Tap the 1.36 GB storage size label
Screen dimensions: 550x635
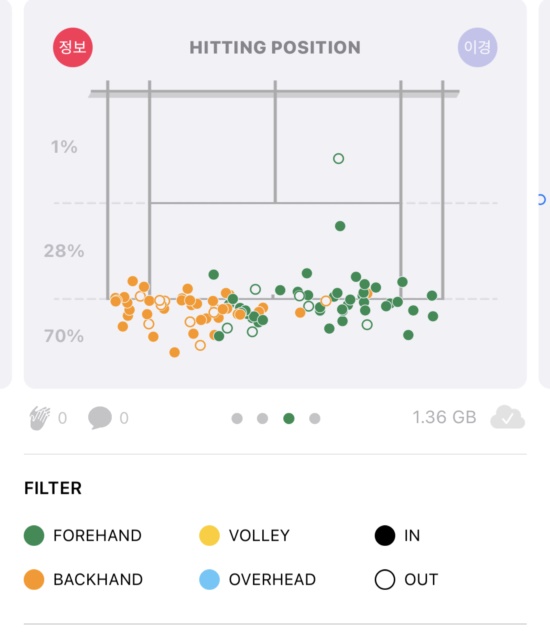pos(444,417)
